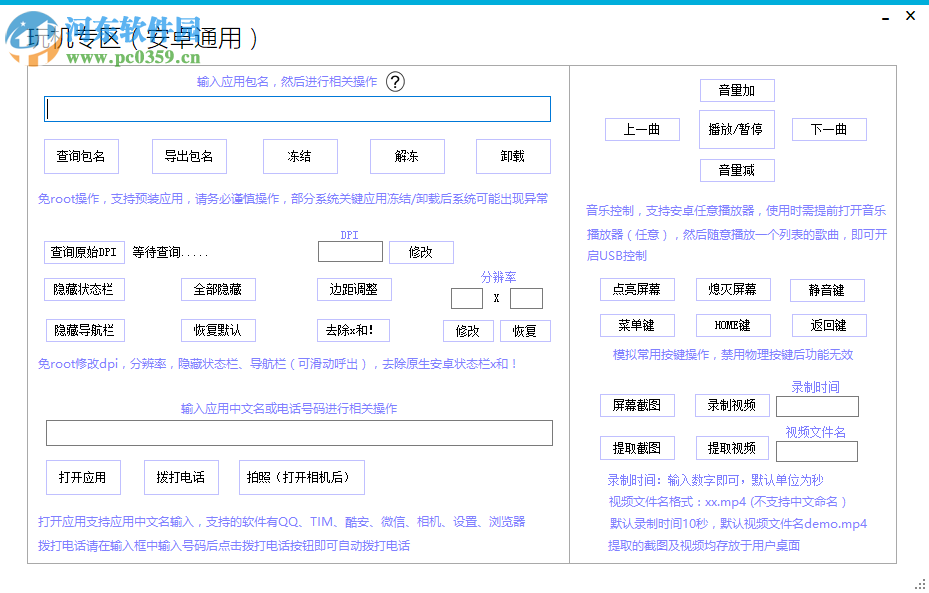Screen dimensions: 929x593
Task: Uninstall the app via 卸载
Action: (x=513, y=156)
